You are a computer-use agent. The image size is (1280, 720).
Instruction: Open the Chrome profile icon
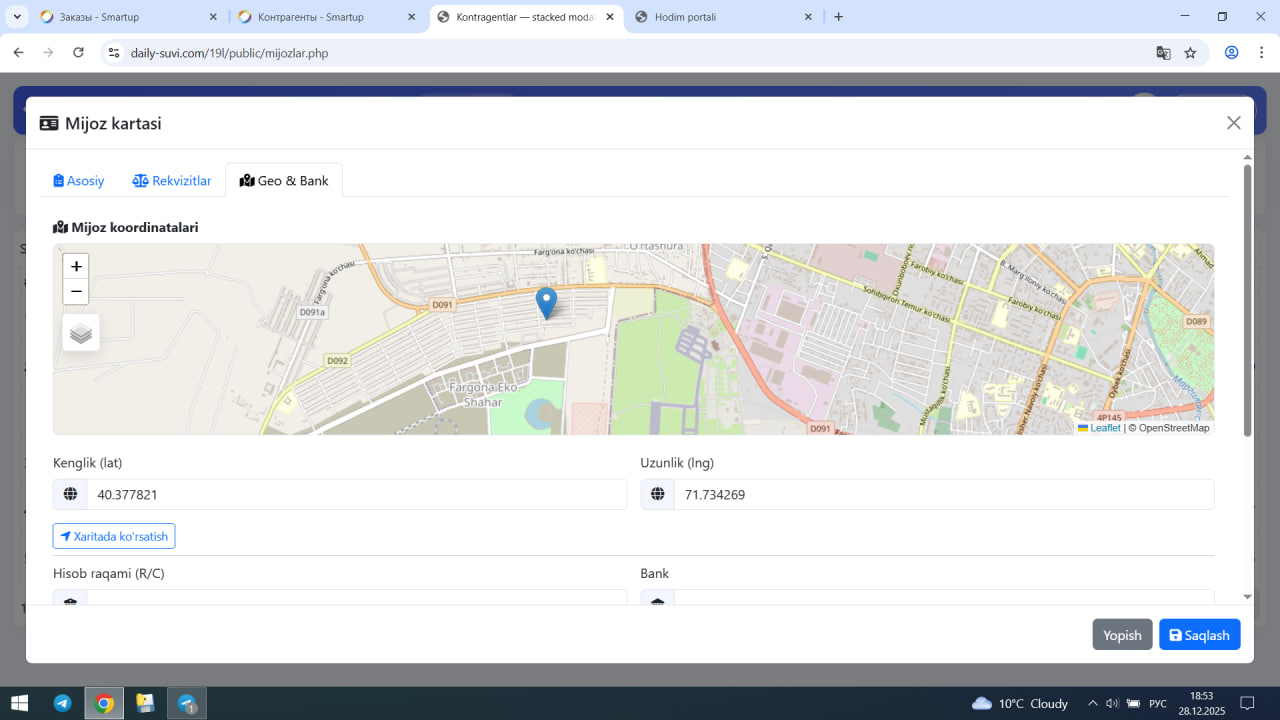[x=1232, y=53]
